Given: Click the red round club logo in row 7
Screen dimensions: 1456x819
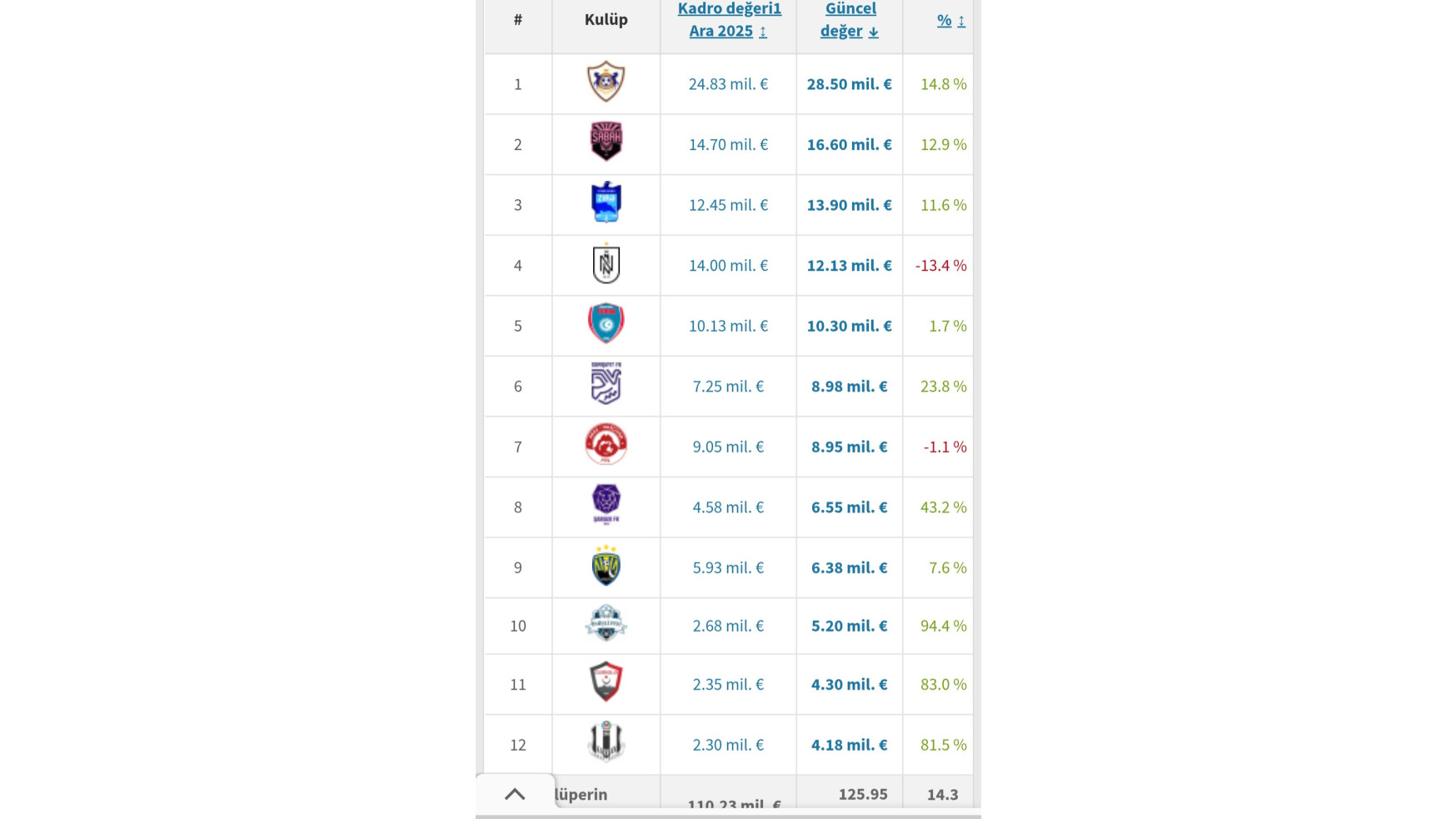Looking at the screenshot, I should coord(606,445).
